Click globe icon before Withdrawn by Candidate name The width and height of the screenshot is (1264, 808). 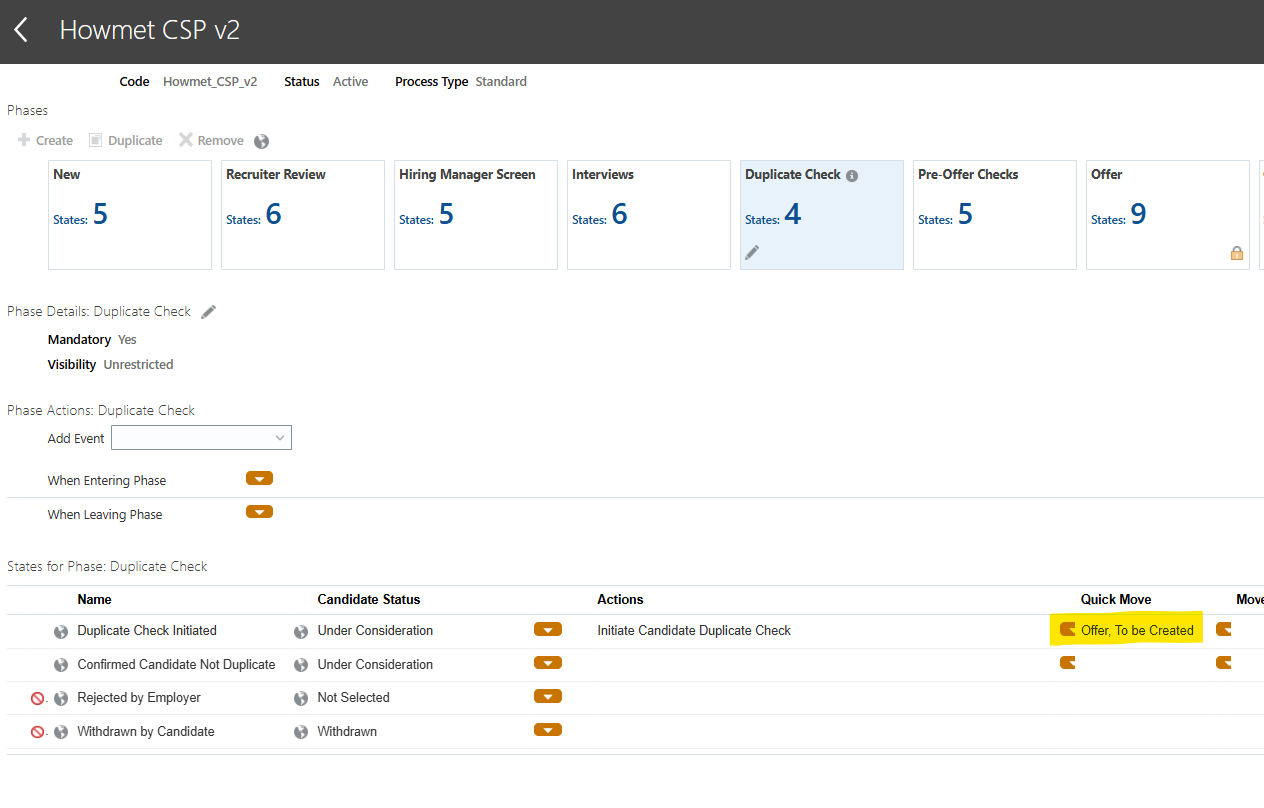(61, 732)
